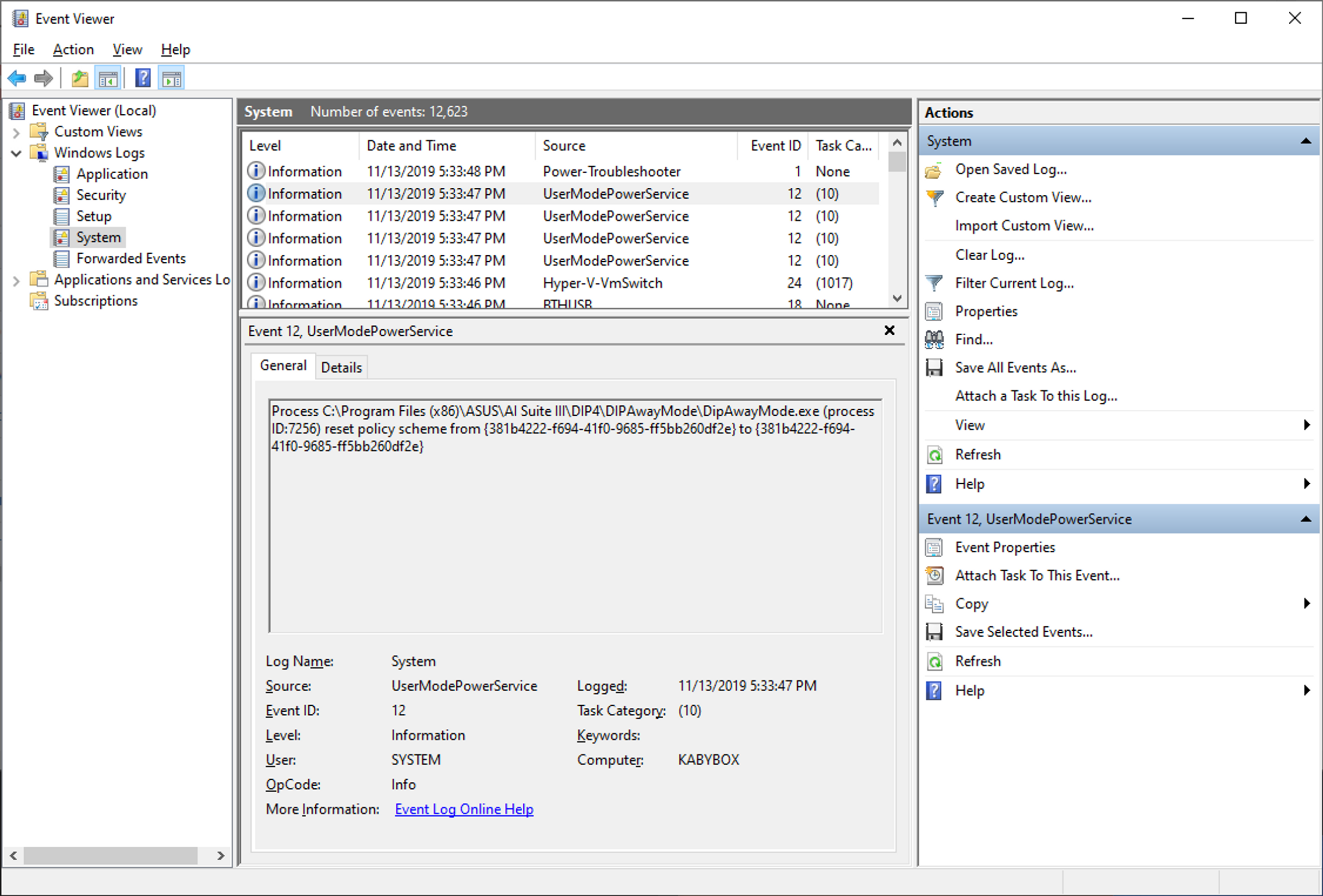Switch to the Details tab

click(x=341, y=367)
